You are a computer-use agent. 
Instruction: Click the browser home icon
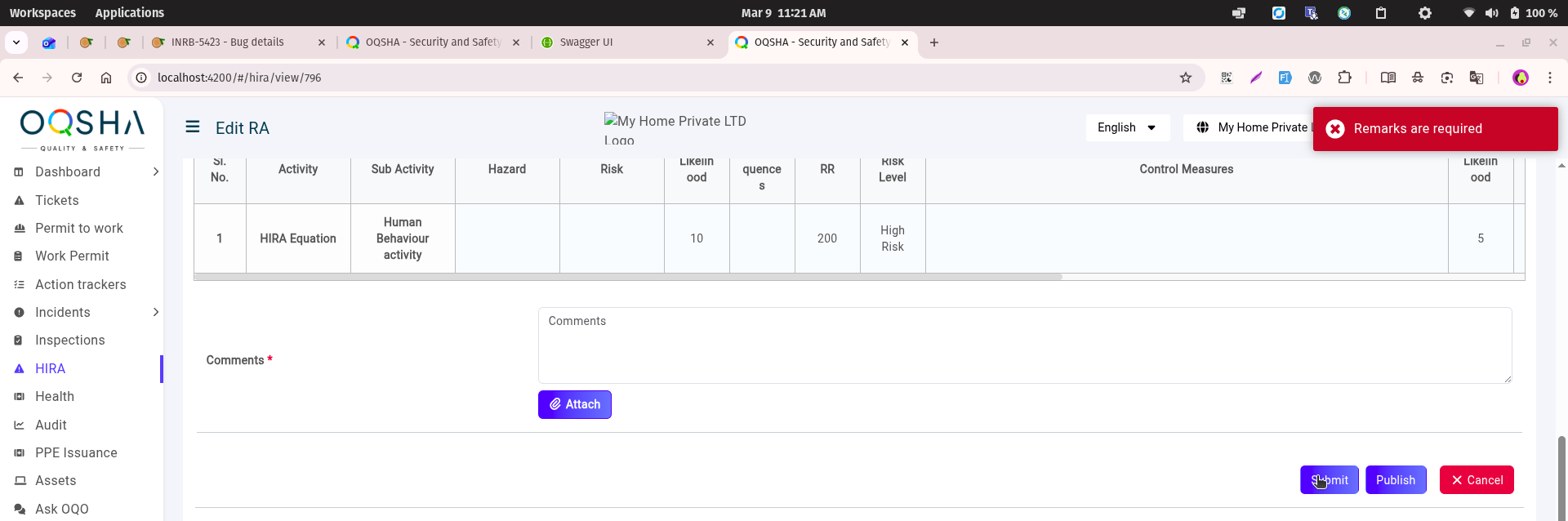106,78
